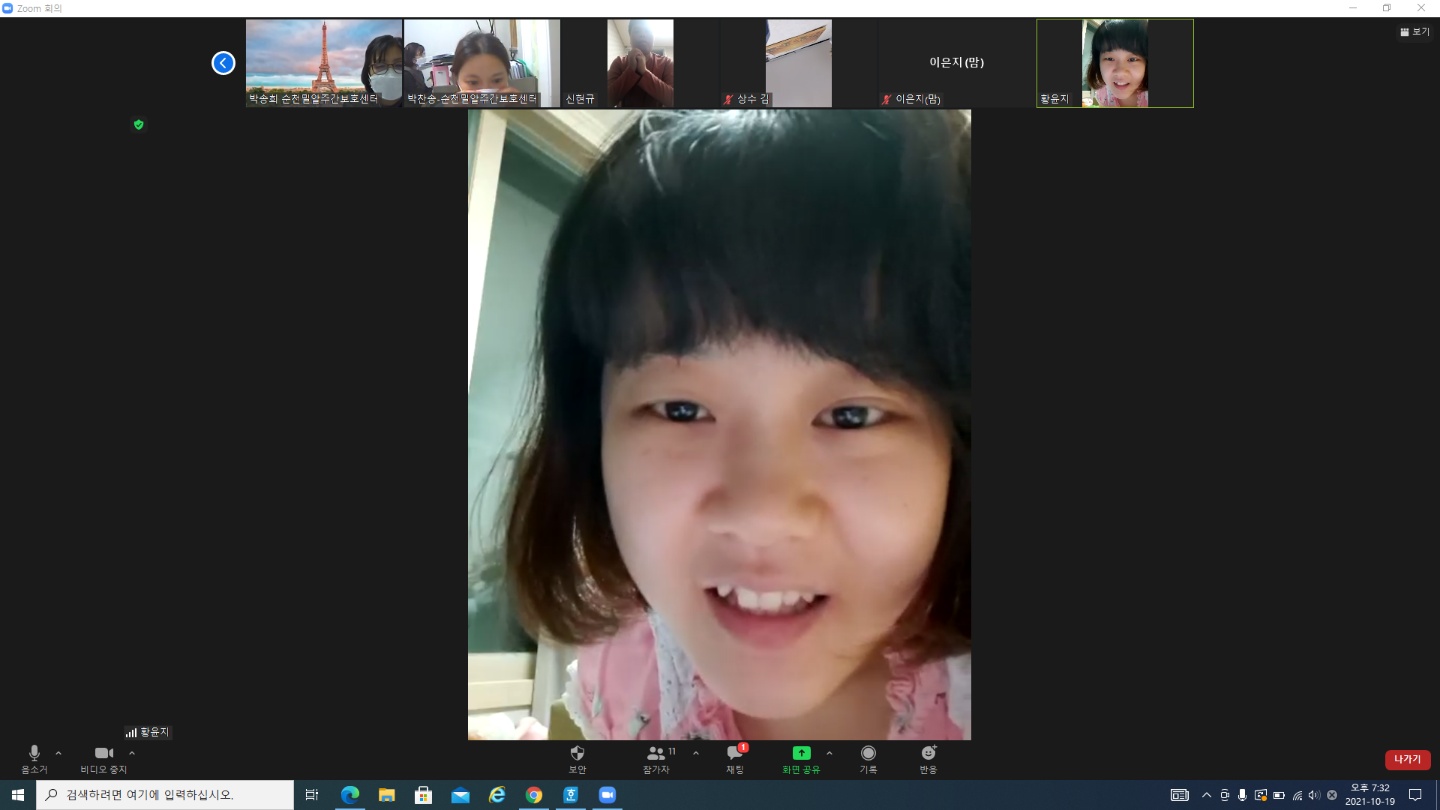Viewport: 1440px width, 810px height.
Task: Expand participants options arrow beside 참가자
Action: tap(696, 753)
